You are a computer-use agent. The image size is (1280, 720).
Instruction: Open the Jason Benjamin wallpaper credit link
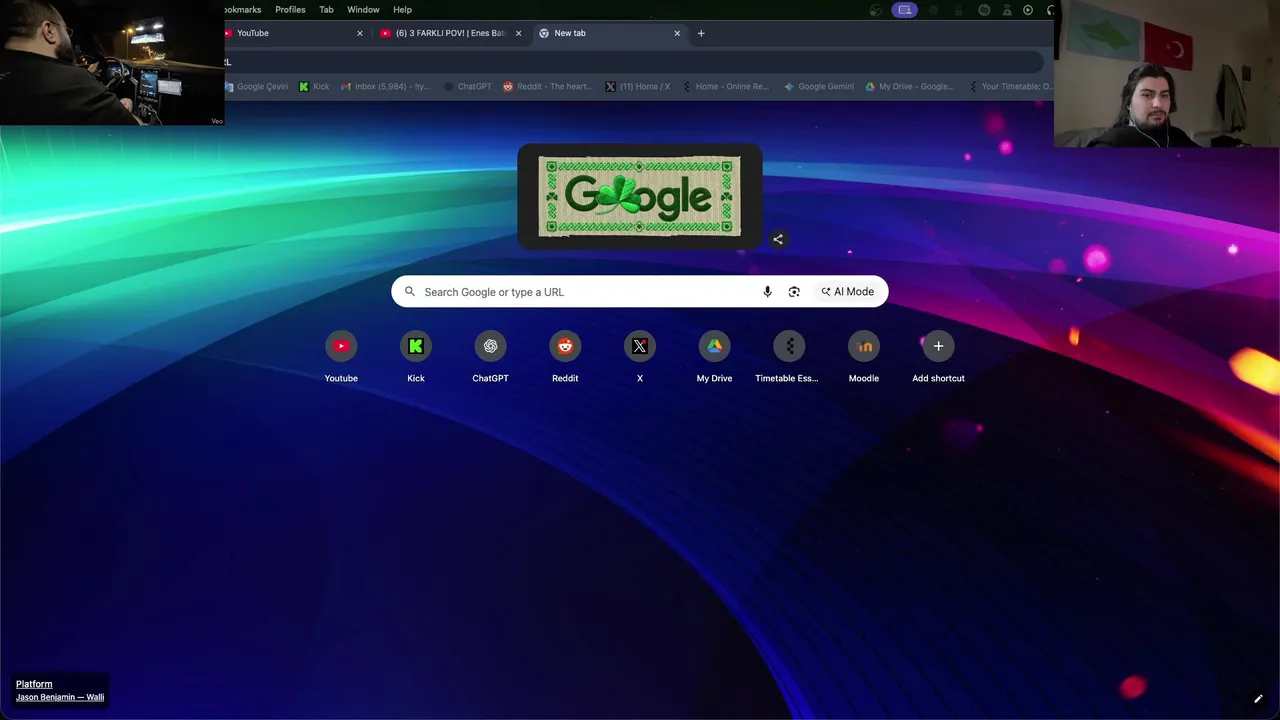[x=60, y=697]
